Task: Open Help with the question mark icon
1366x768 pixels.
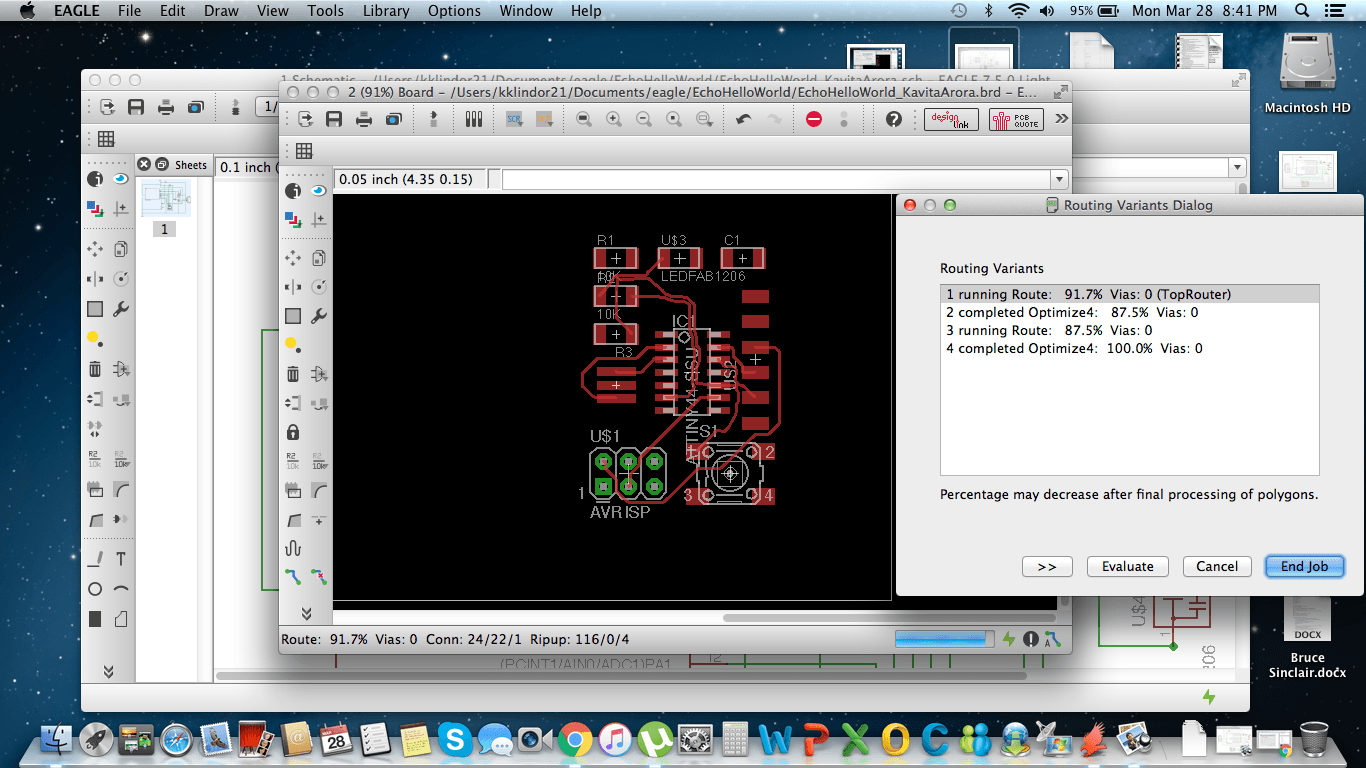Action: pyautogui.click(x=894, y=119)
